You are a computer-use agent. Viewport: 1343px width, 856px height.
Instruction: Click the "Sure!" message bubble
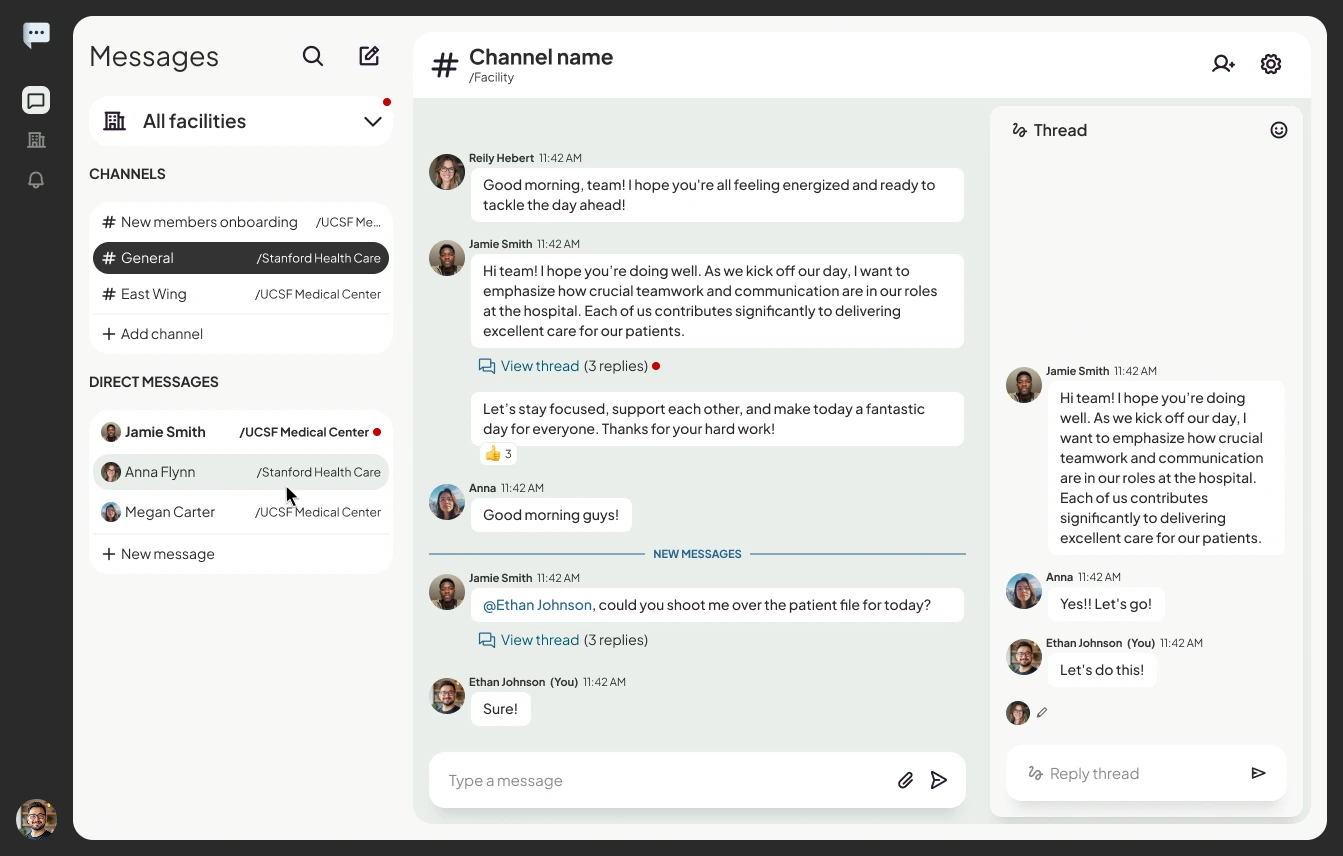(500, 709)
